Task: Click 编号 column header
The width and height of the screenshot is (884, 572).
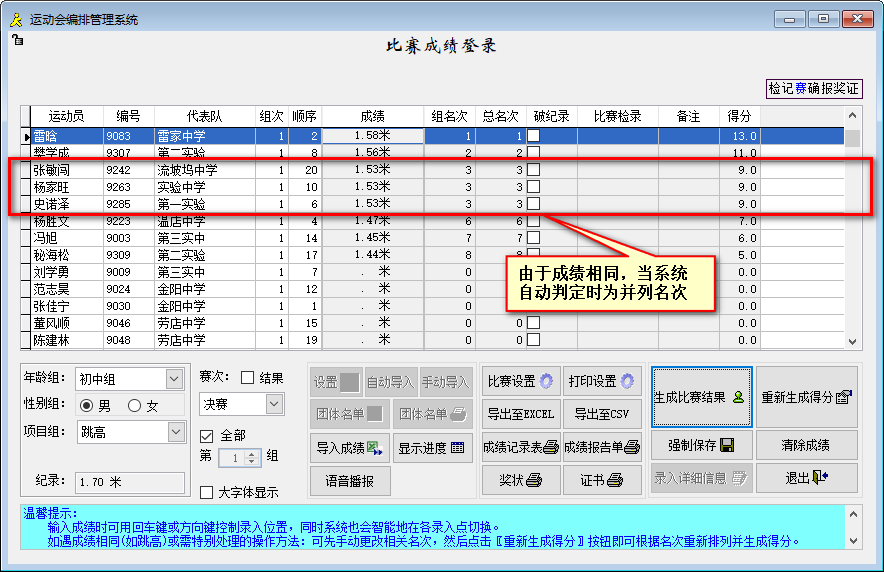Action: [x=129, y=117]
